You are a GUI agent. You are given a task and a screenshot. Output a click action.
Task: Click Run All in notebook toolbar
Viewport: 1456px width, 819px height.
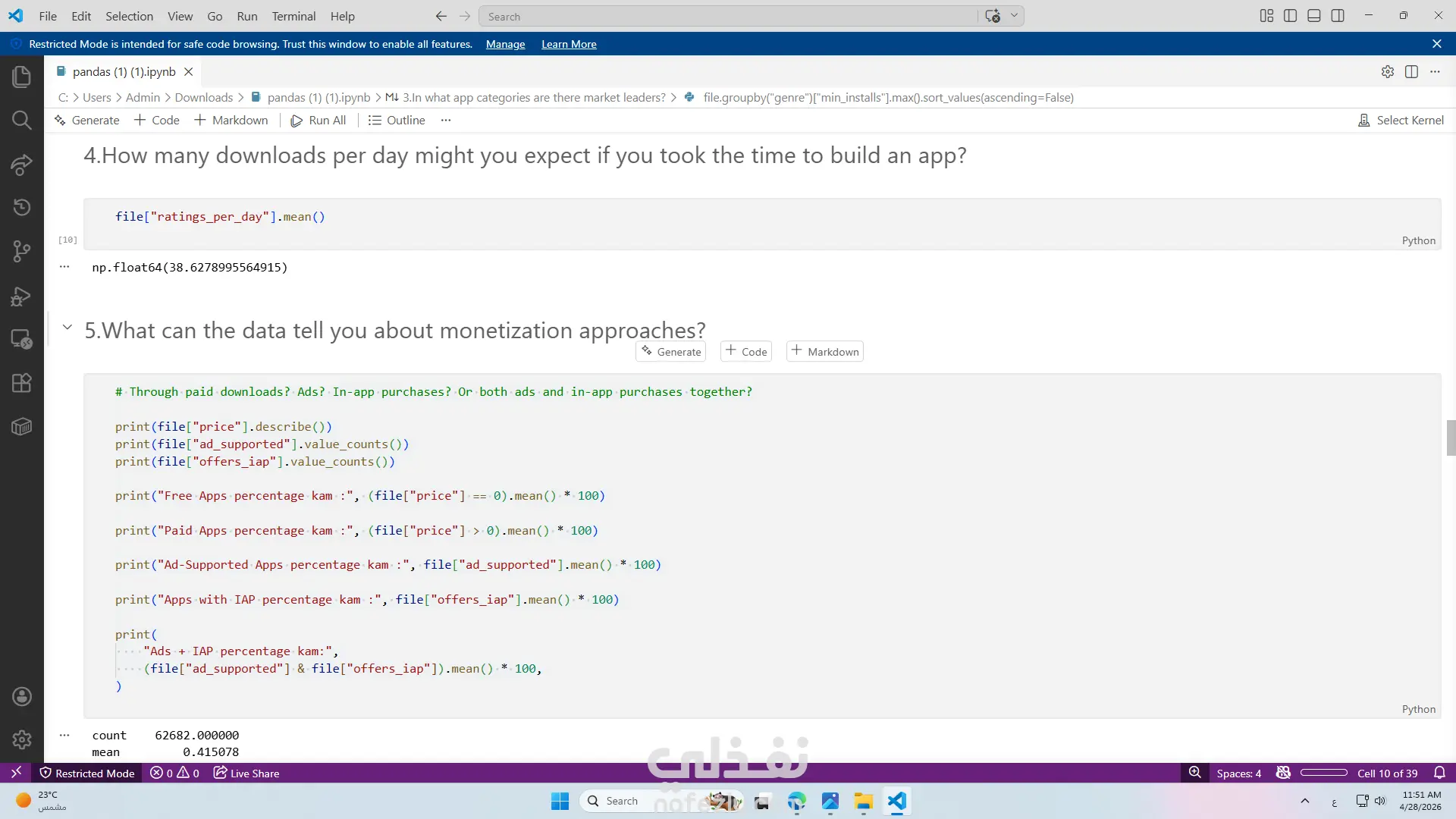(x=318, y=120)
